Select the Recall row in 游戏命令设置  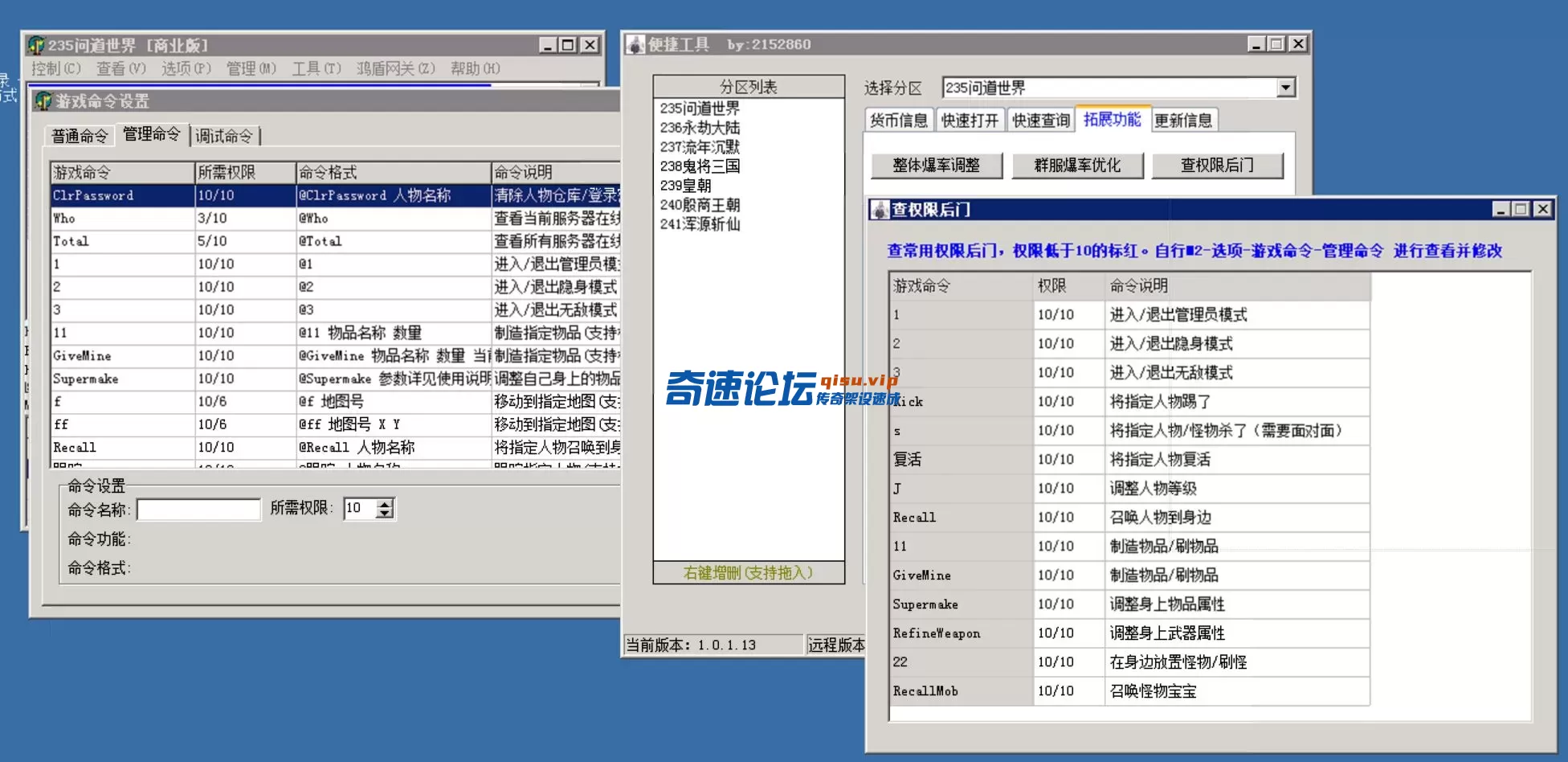(336, 447)
